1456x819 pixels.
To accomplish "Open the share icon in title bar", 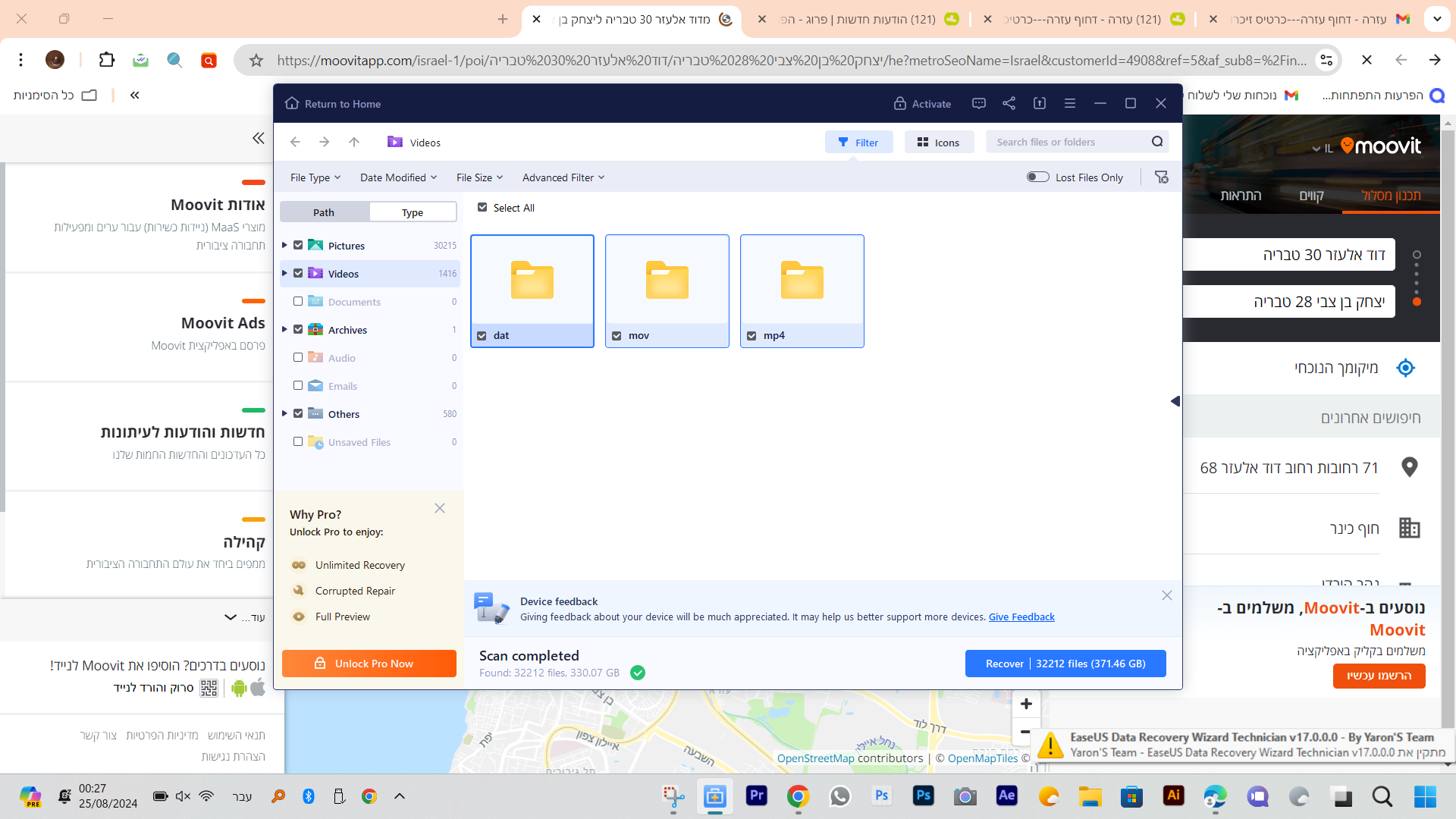I will (1009, 103).
